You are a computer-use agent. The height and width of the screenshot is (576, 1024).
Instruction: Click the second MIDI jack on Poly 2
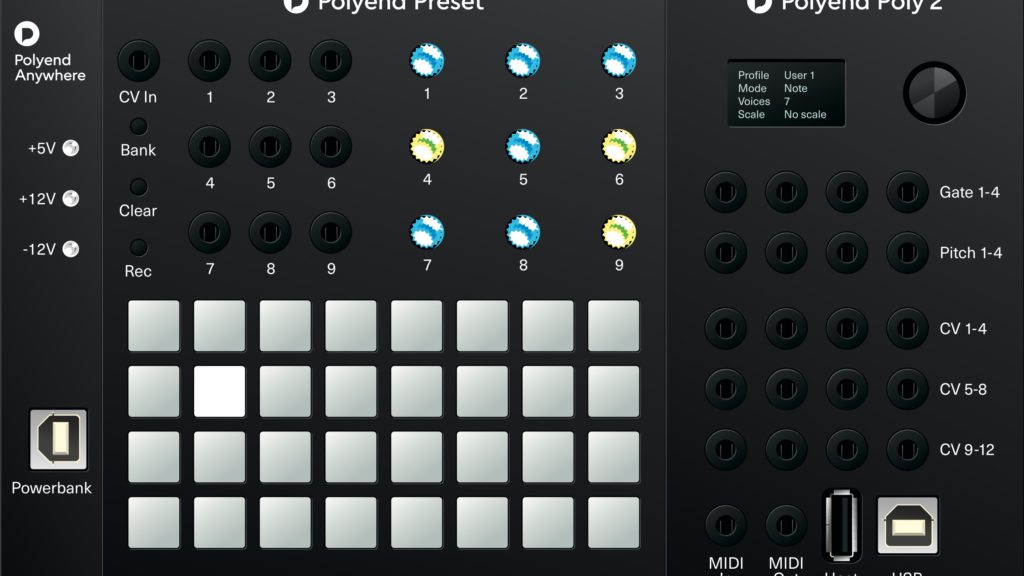[786, 525]
